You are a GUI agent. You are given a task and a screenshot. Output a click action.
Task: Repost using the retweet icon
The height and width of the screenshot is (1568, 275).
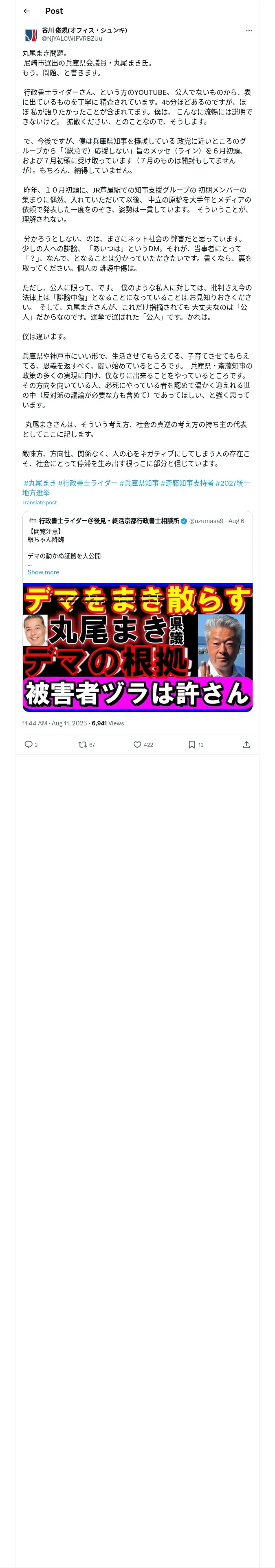coord(82,745)
